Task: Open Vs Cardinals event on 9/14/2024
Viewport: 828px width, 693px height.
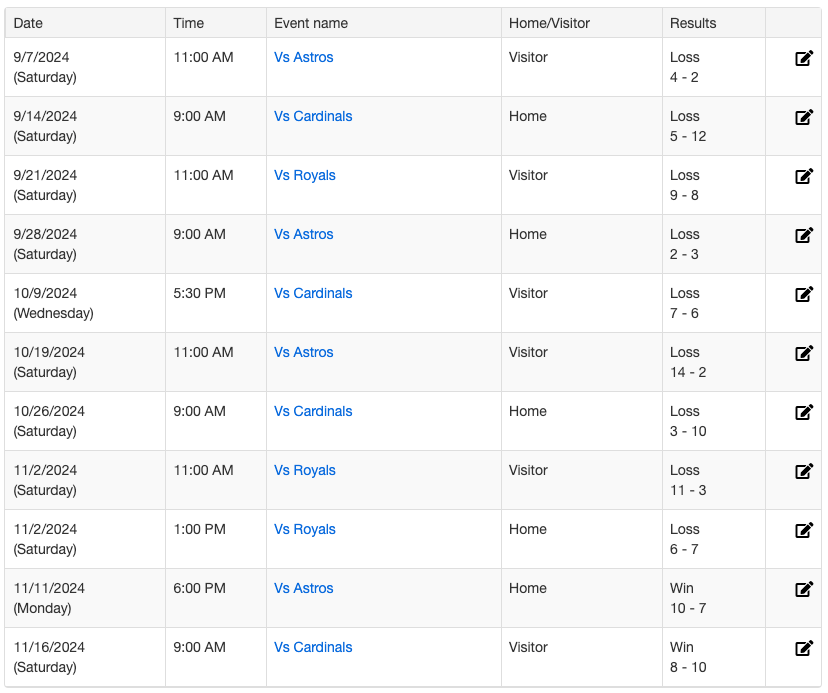Action: (x=313, y=117)
